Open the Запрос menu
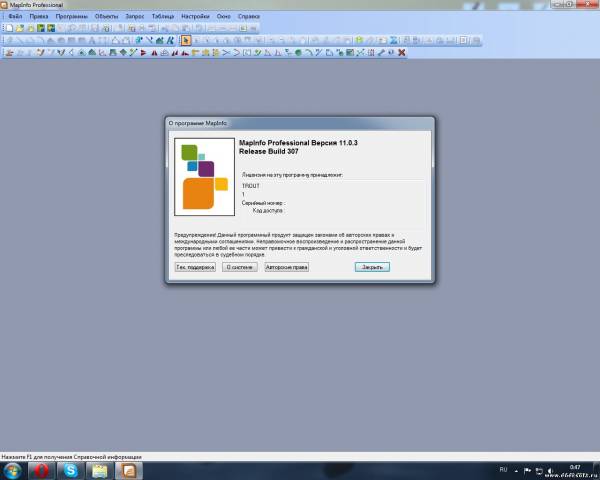 coord(135,16)
